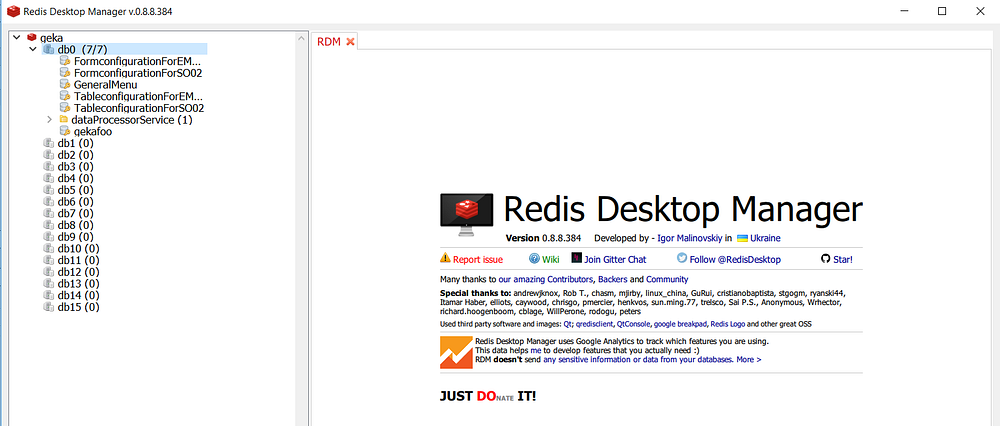Click the GitHub Star icon
1000x426 pixels.
pos(825,259)
